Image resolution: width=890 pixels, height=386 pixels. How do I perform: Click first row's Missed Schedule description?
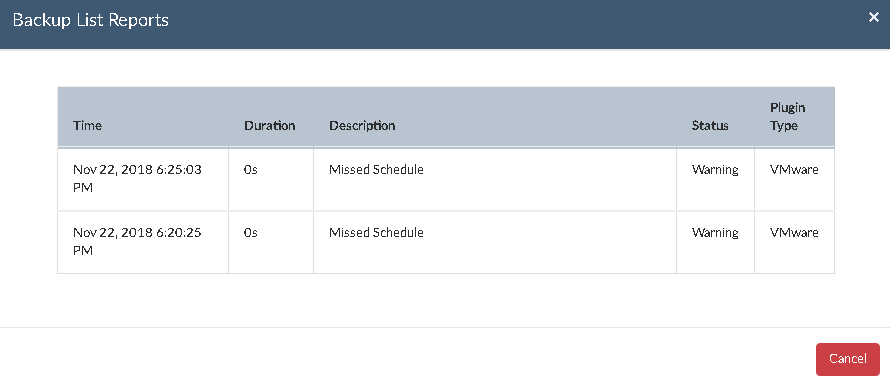coord(376,169)
